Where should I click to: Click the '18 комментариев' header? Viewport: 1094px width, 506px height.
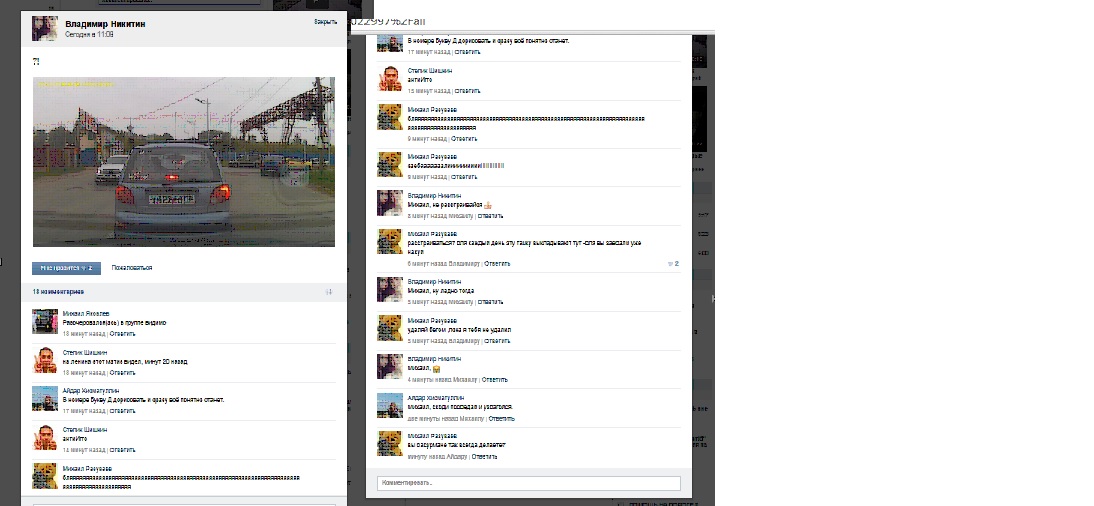58,292
